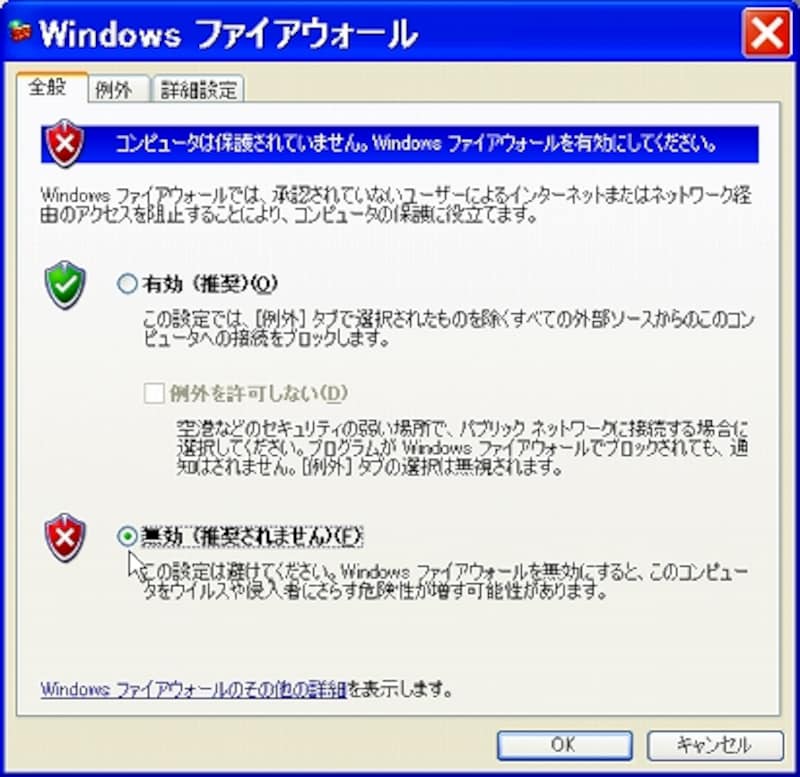Click the キャンセル button
This screenshot has width=800, height=777.
point(715,745)
